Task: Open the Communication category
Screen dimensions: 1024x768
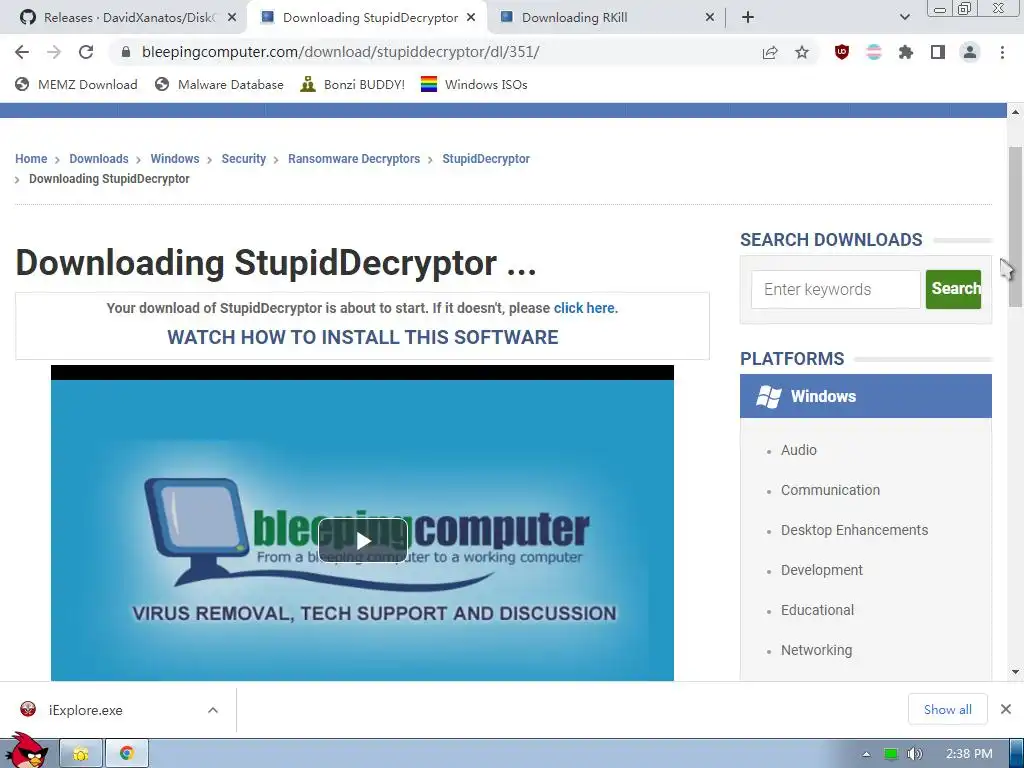Action: tap(830, 490)
